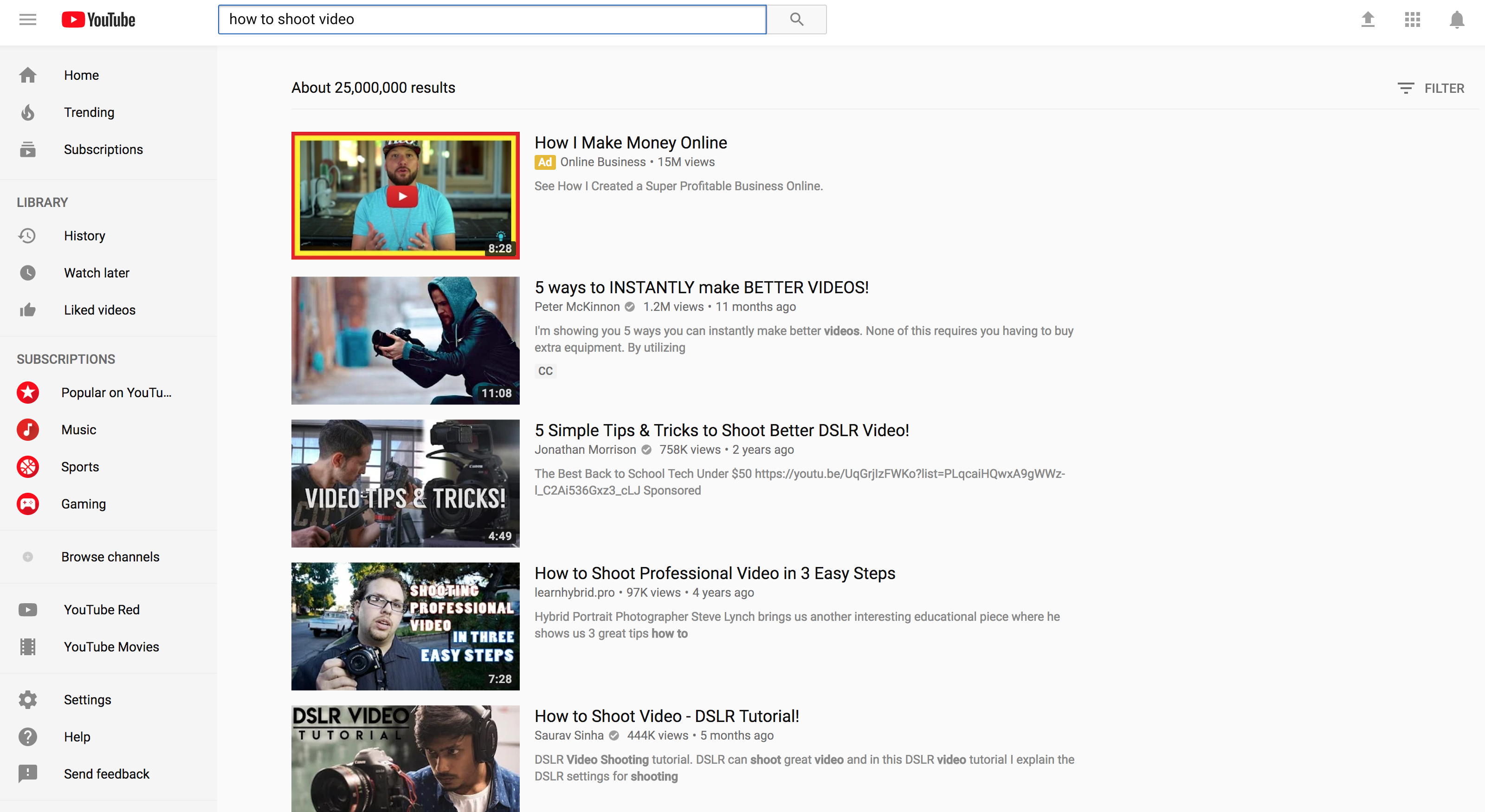Viewport: 1485px width, 812px height.
Task: Click 'About 25,000,000 results' text
Action: (x=373, y=88)
